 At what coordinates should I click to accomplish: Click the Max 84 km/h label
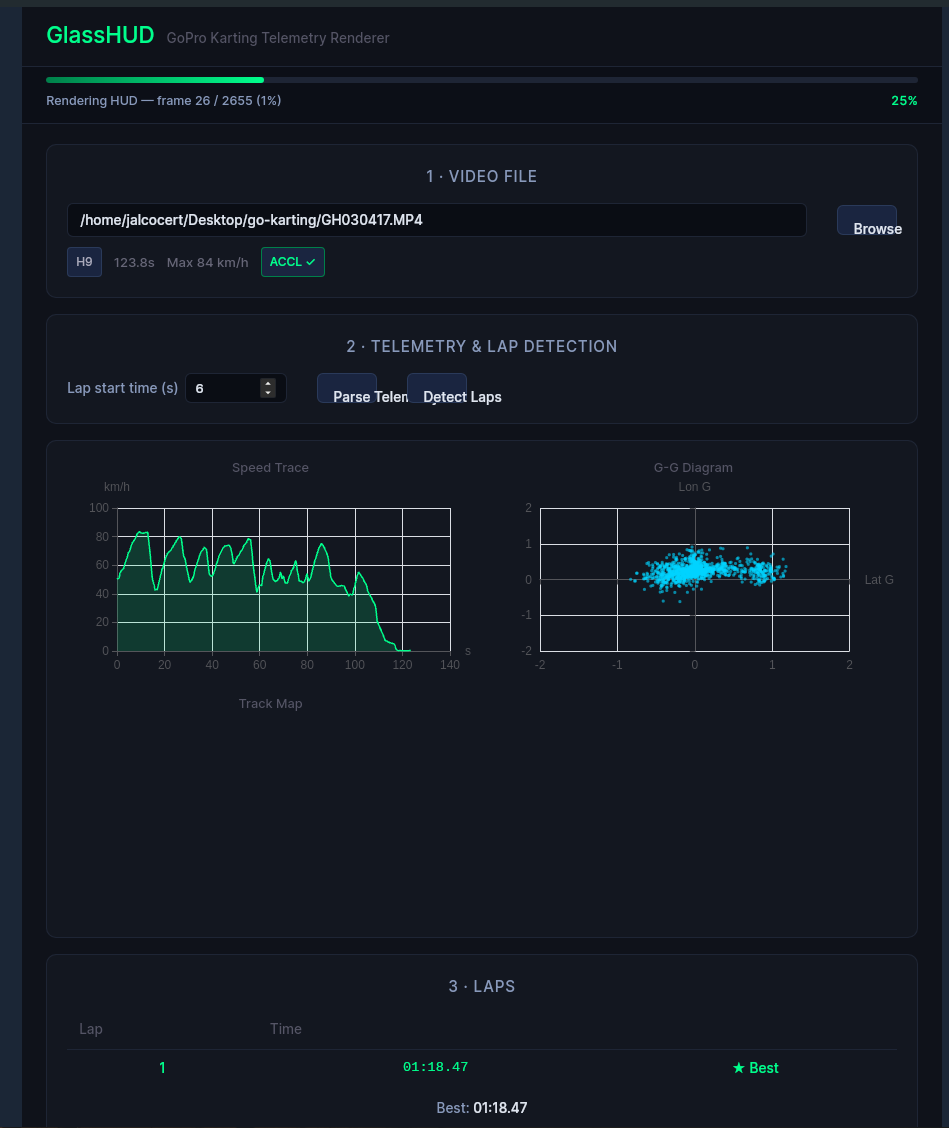(207, 262)
